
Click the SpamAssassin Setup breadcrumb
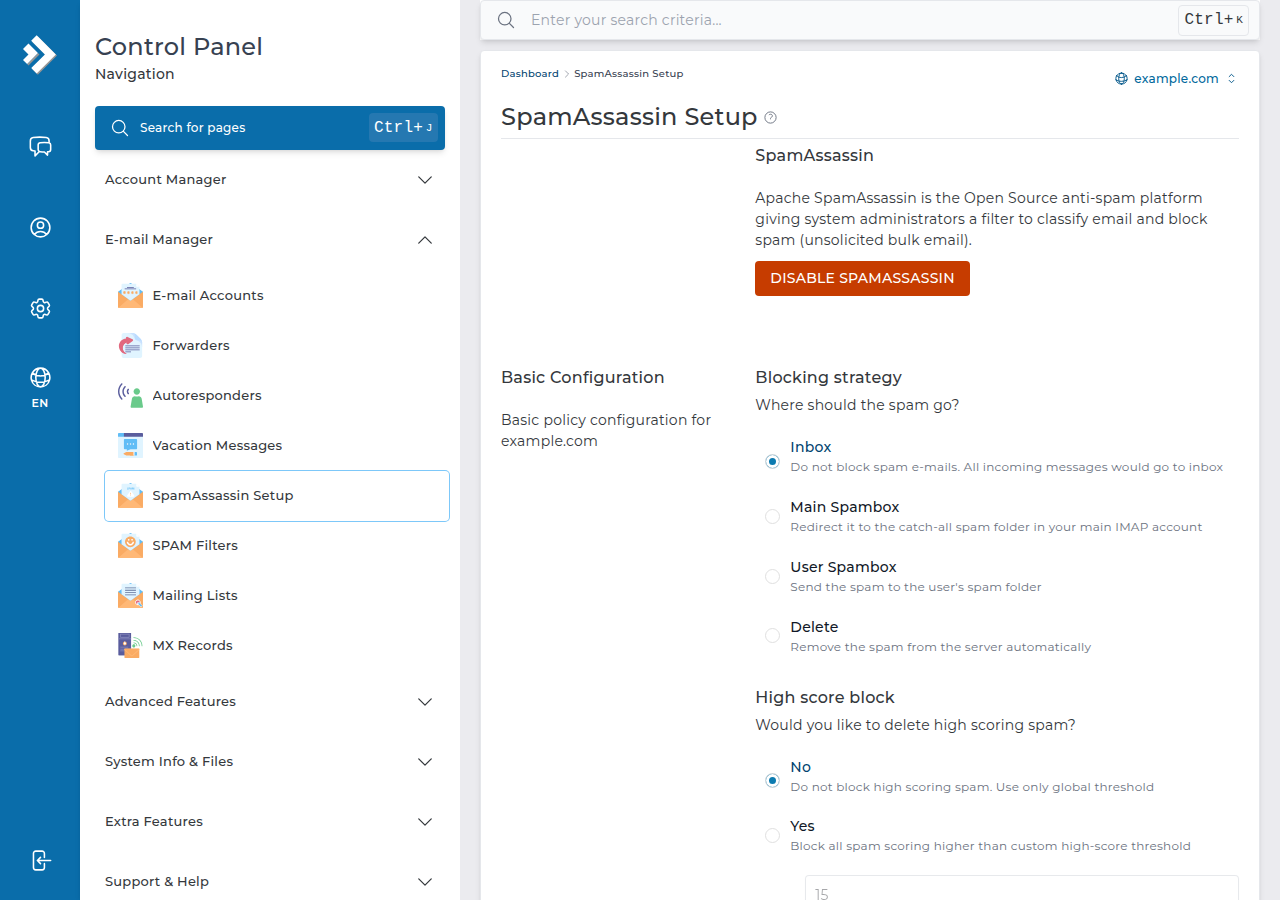(628, 74)
